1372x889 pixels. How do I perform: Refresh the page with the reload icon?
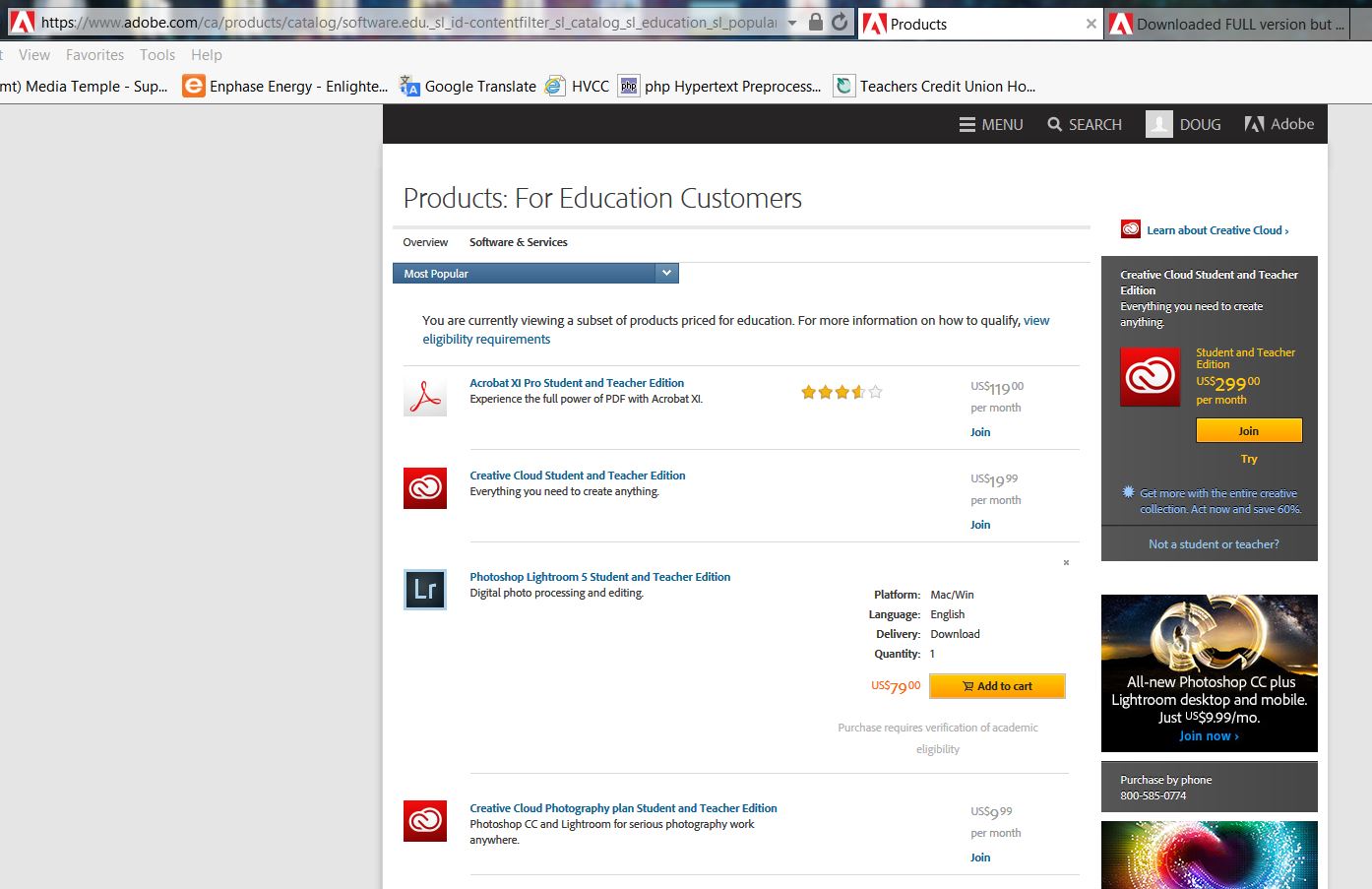point(838,22)
